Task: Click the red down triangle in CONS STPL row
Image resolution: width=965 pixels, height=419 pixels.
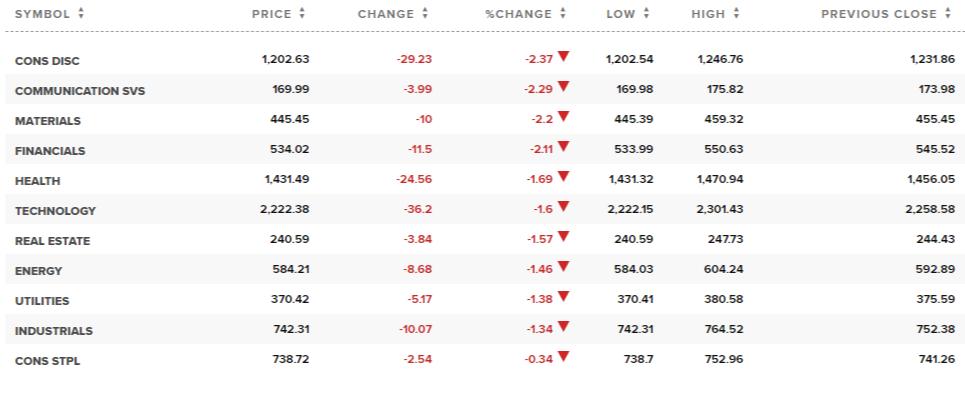Action: pos(564,357)
